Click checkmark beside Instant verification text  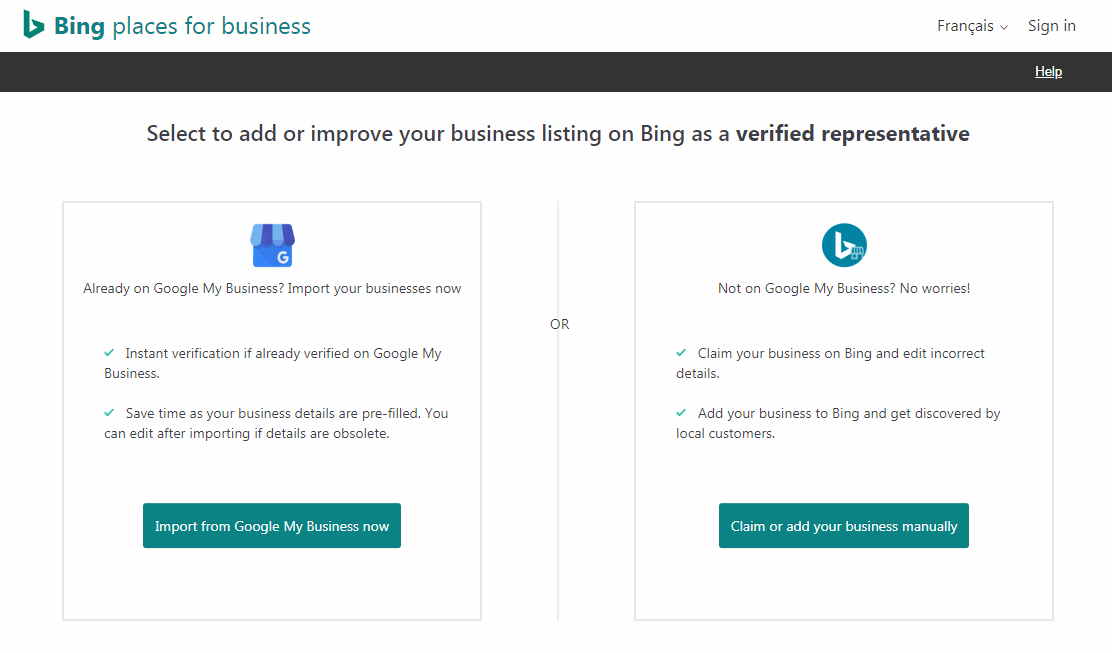coord(110,353)
